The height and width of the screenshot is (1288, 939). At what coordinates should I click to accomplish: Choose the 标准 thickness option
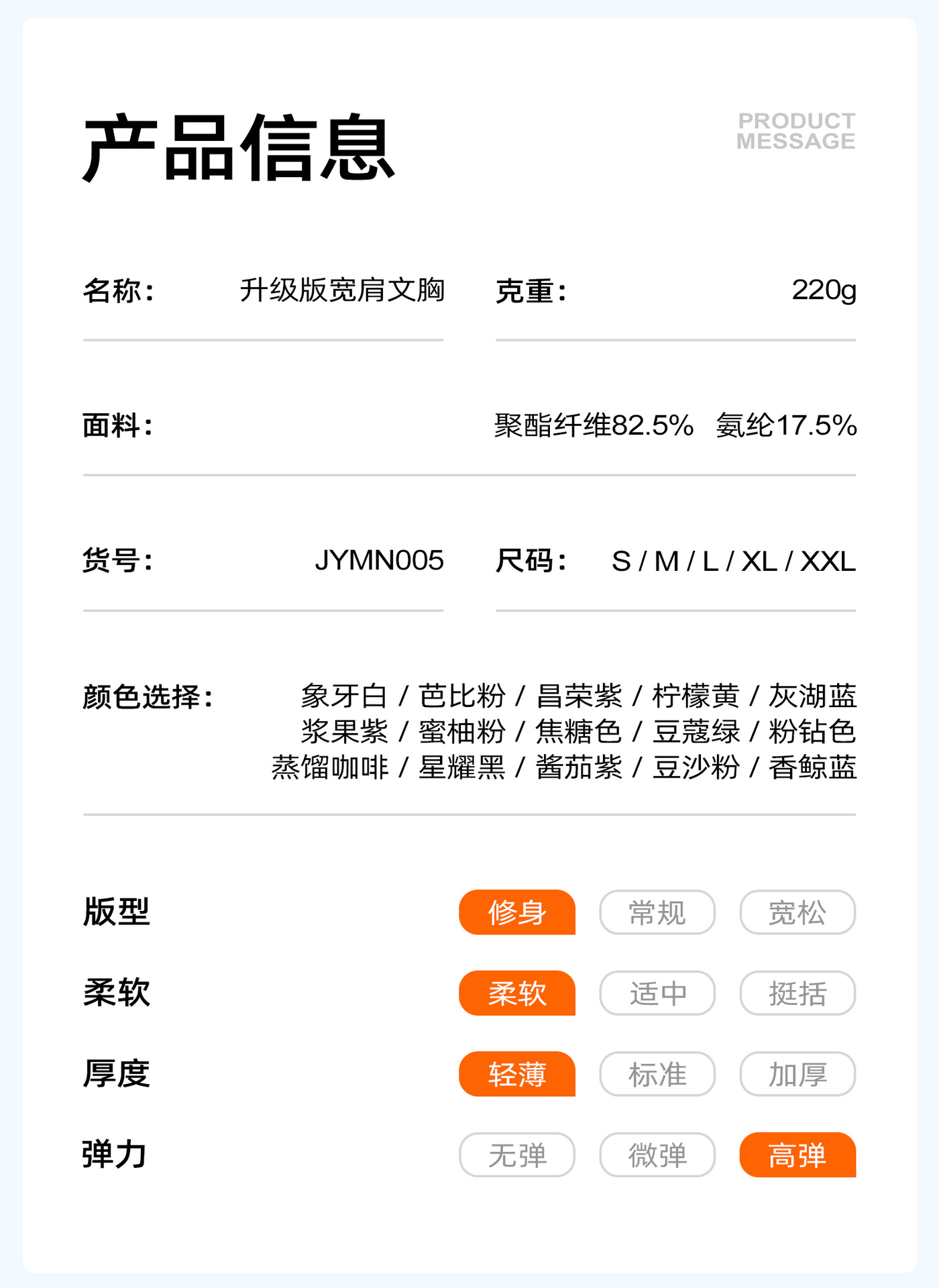657,1074
